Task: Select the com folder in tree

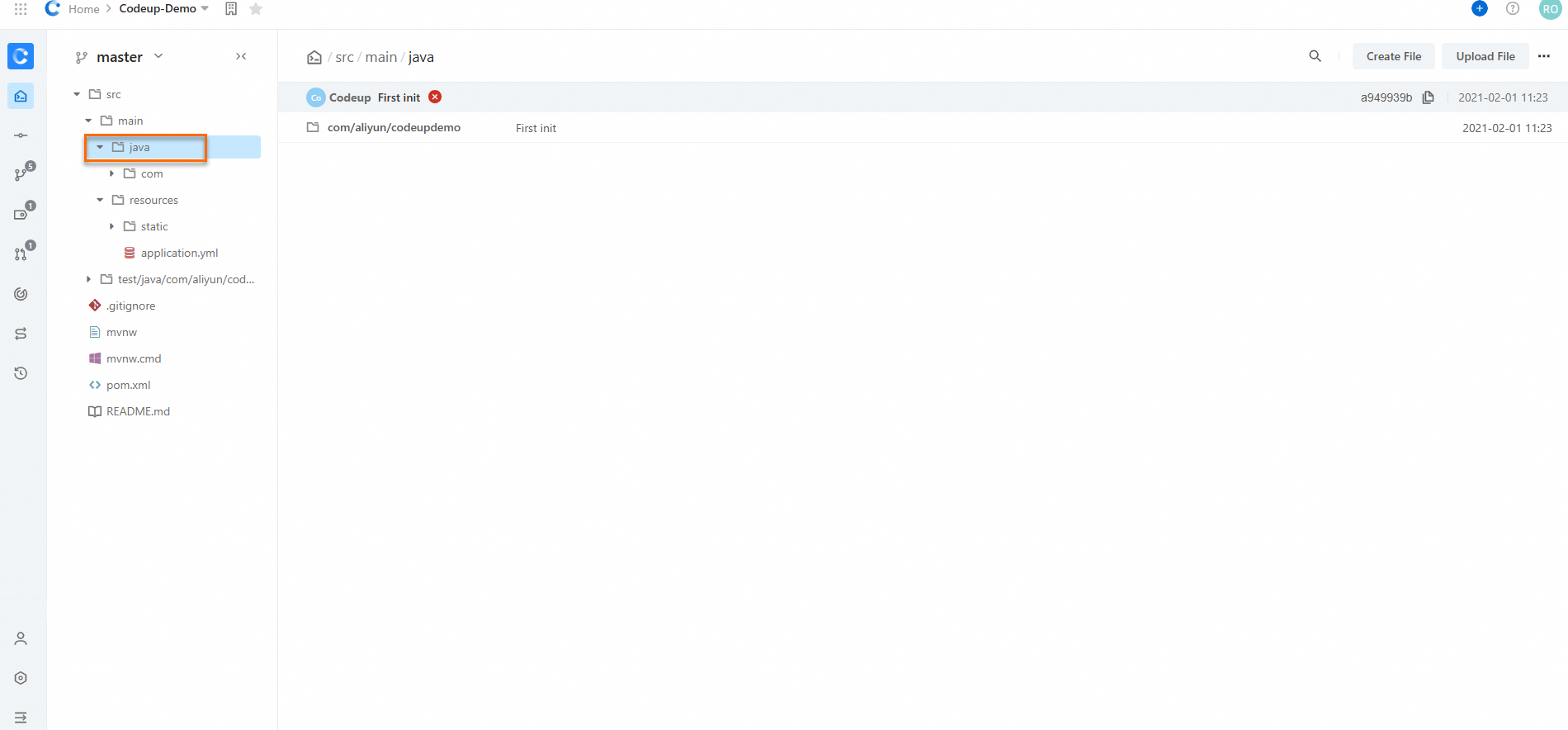Action: pos(152,173)
